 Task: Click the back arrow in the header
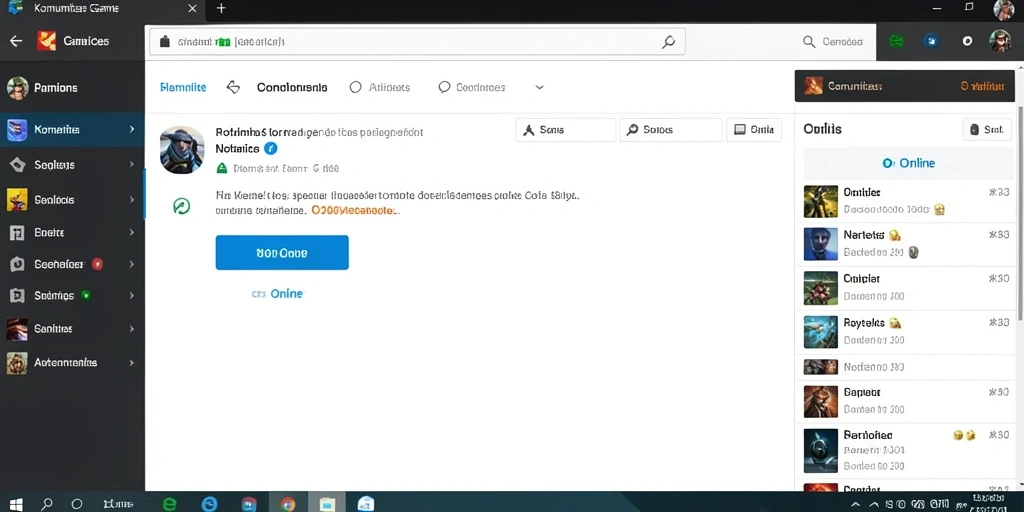(16, 41)
